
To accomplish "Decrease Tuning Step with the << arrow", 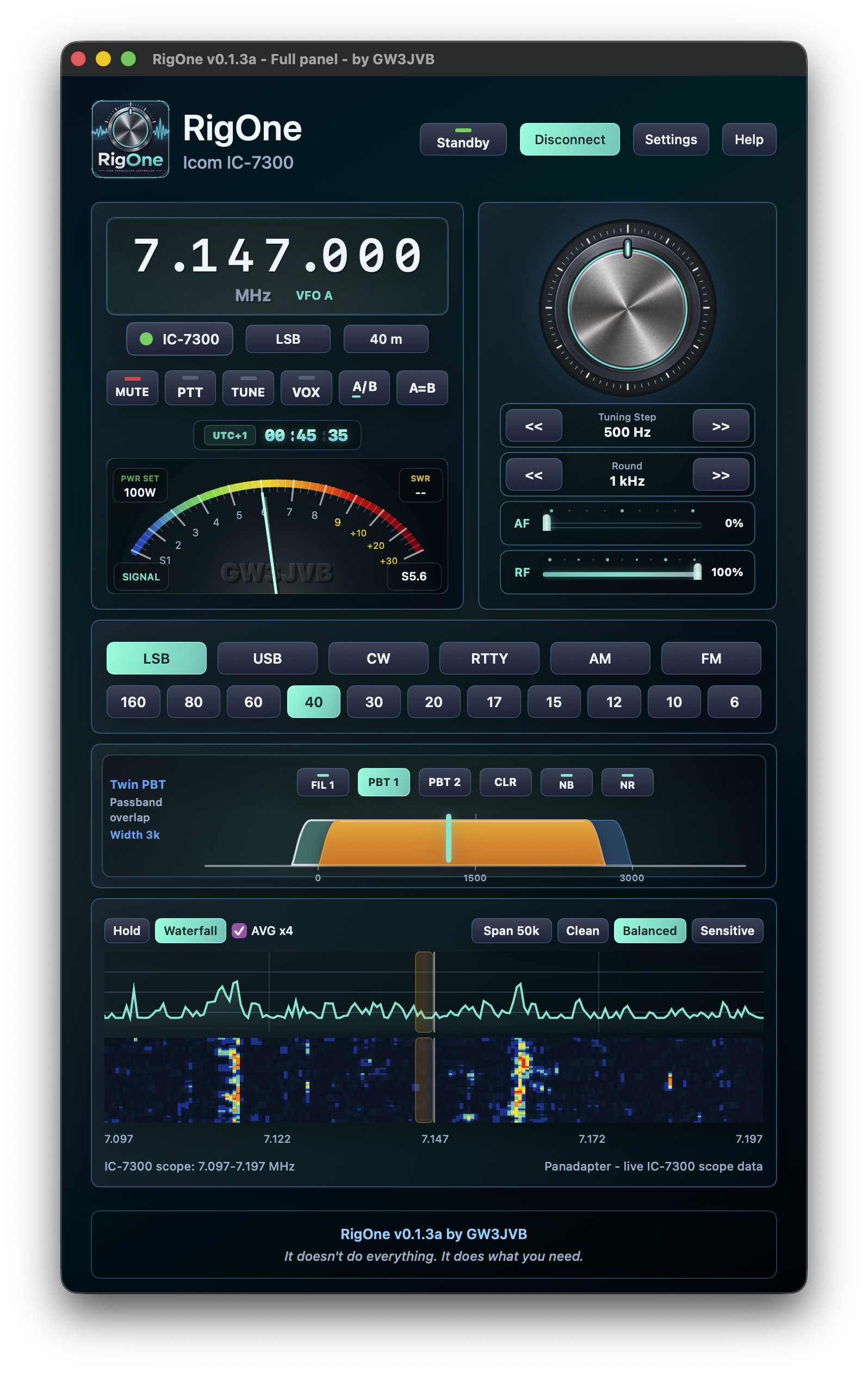I will pyautogui.click(x=534, y=426).
